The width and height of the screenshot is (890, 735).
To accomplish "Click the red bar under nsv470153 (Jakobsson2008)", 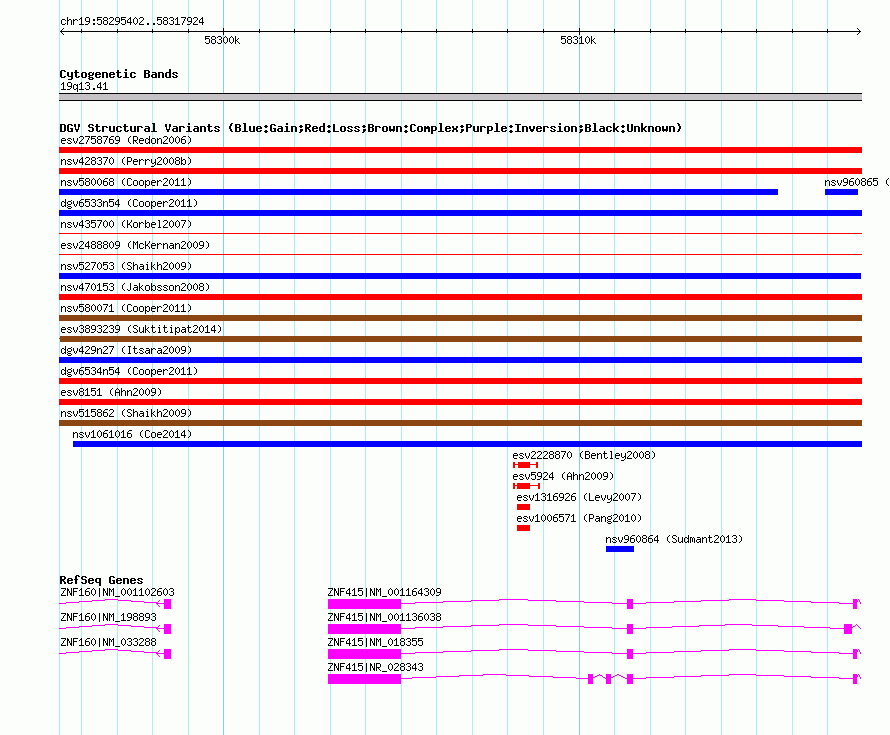I will 460,297.
